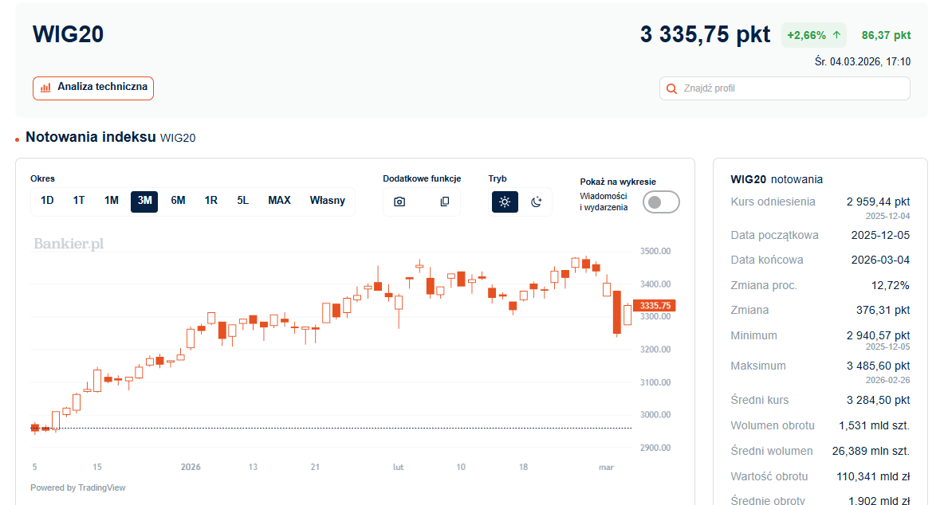Select the 1D period tab

47,201
